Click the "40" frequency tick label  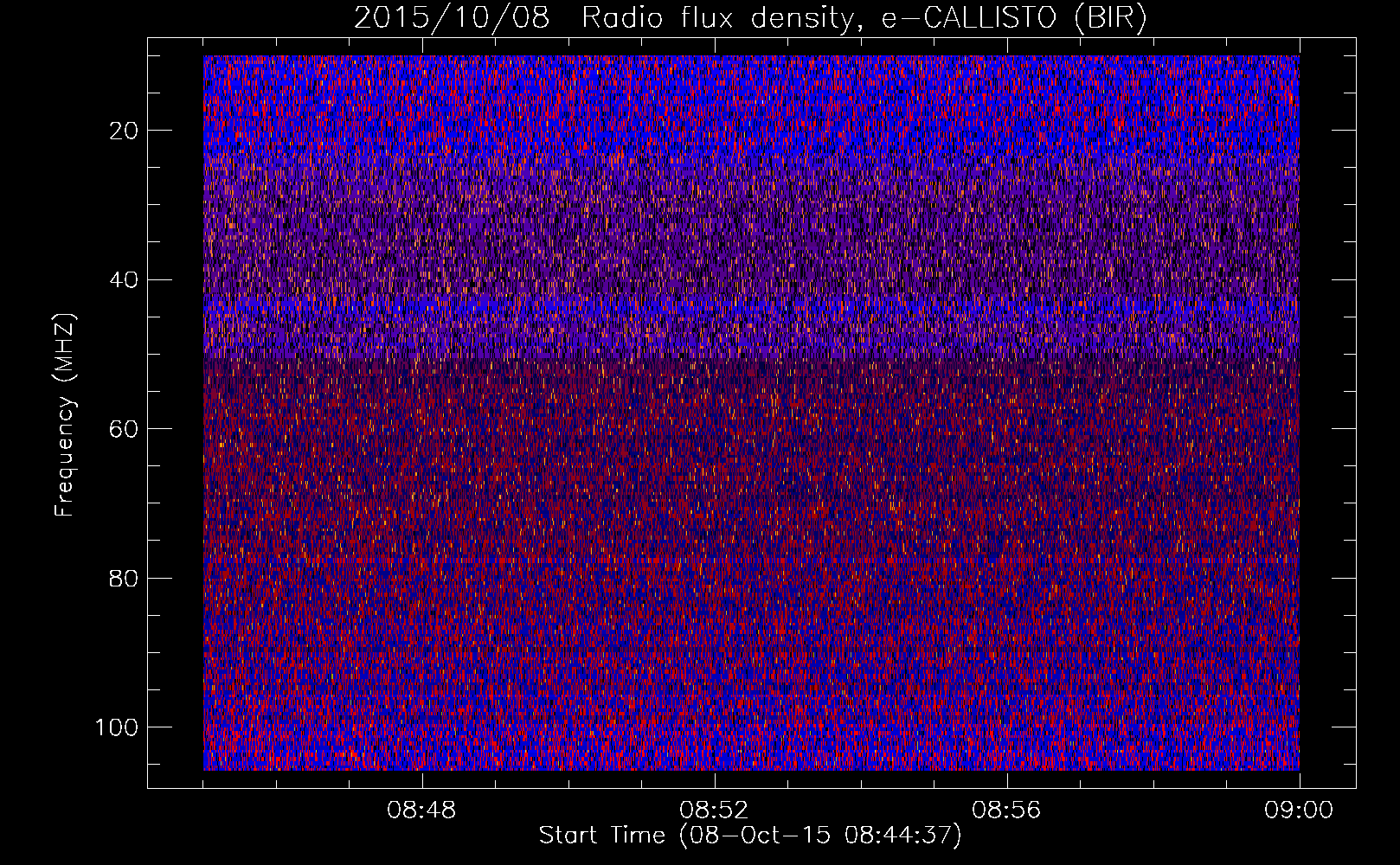pos(124,279)
